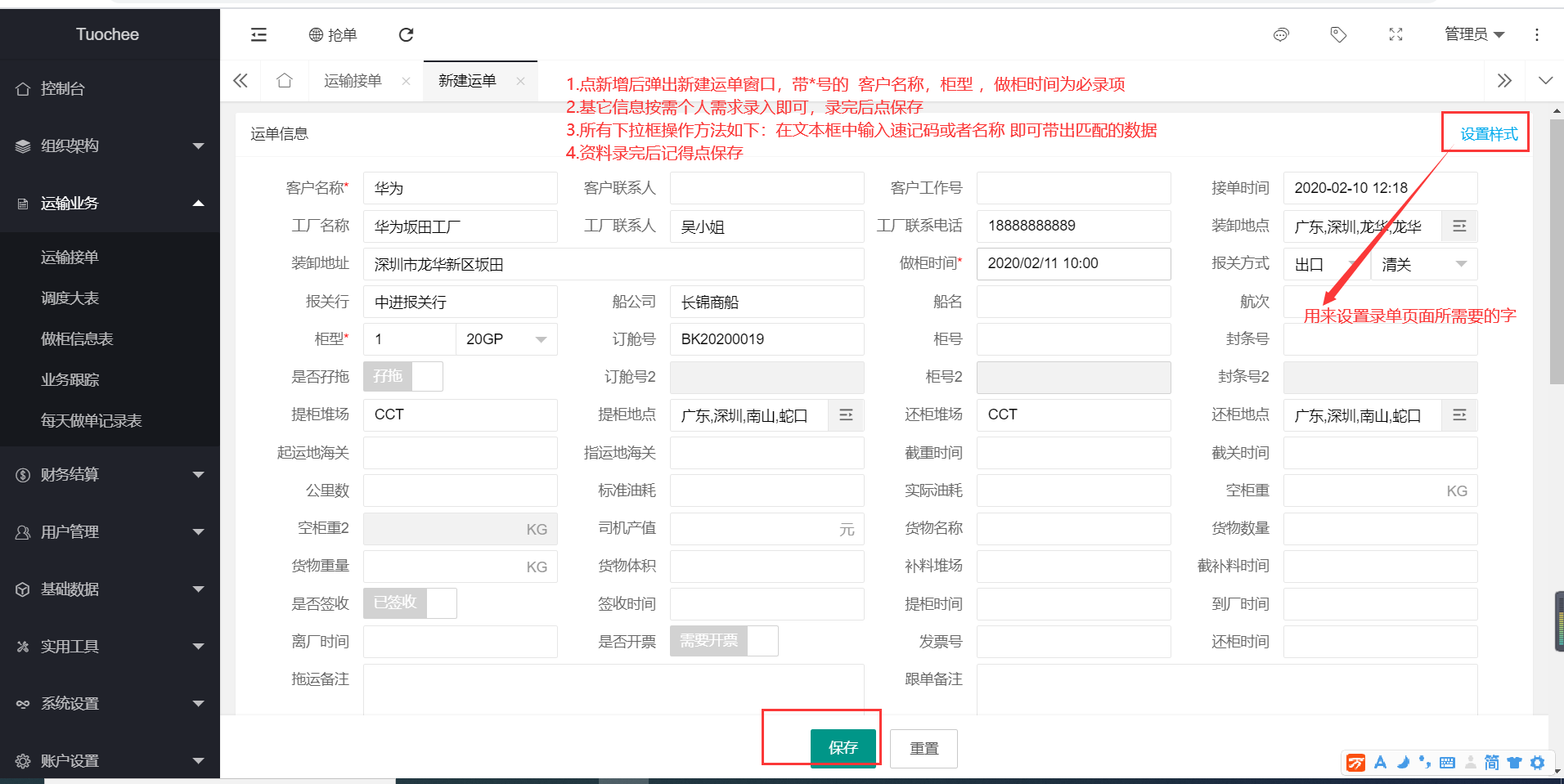The width and height of the screenshot is (1564, 784).
Task: Open the 管理员 user dropdown
Action: (x=1474, y=34)
